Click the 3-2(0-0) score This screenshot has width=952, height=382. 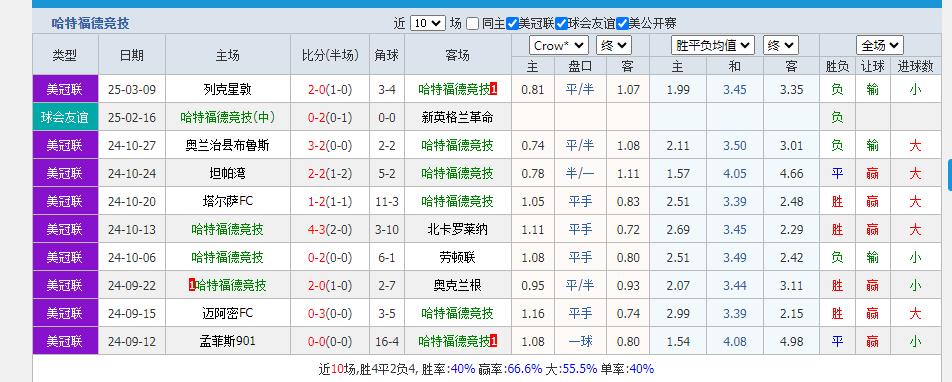tap(330, 146)
